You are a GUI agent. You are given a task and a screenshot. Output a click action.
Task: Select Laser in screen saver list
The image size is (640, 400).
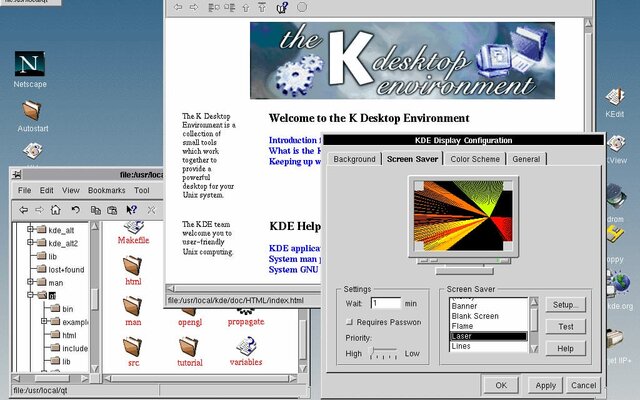[x=489, y=336]
